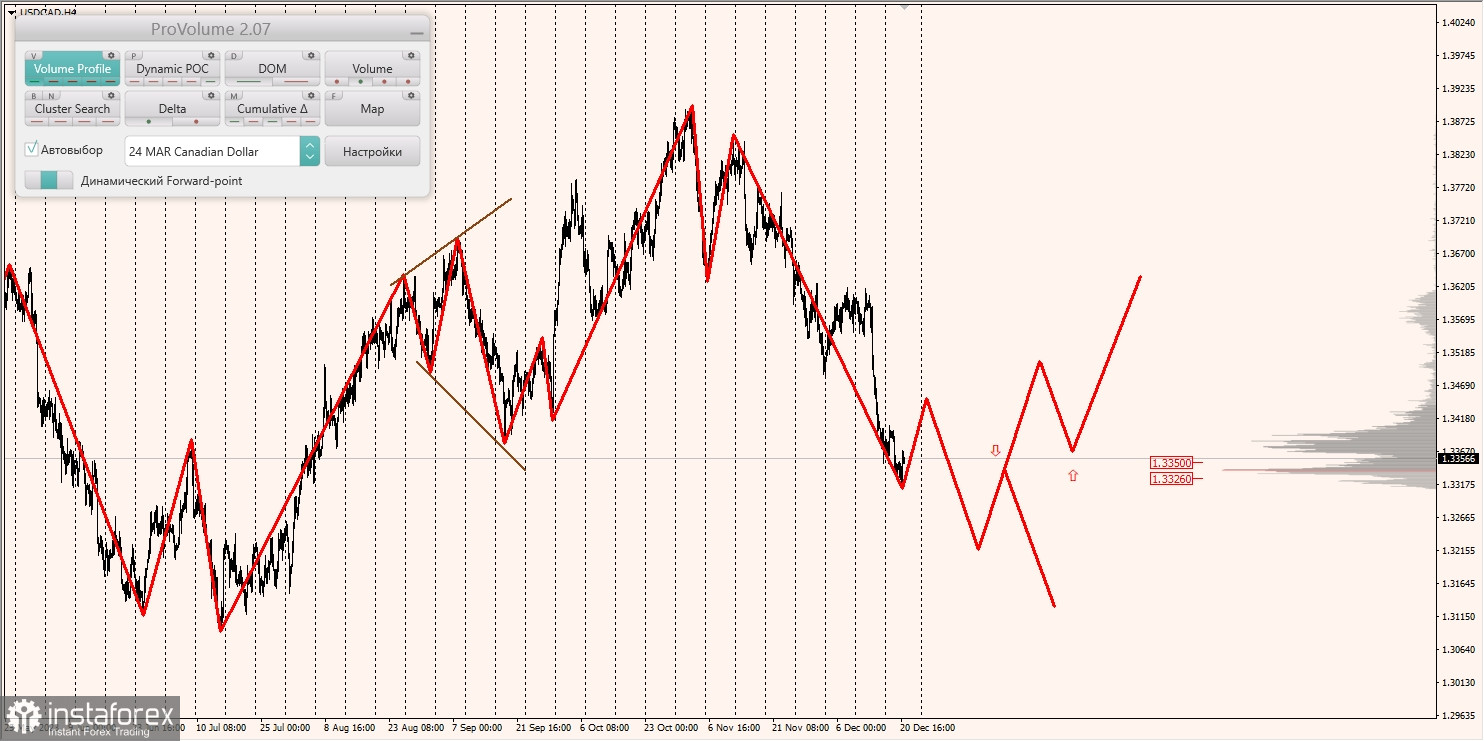The height and width of the screenshot is (741, 1484).
Task: Open DOM settings gear
Action: coord(311,56)
